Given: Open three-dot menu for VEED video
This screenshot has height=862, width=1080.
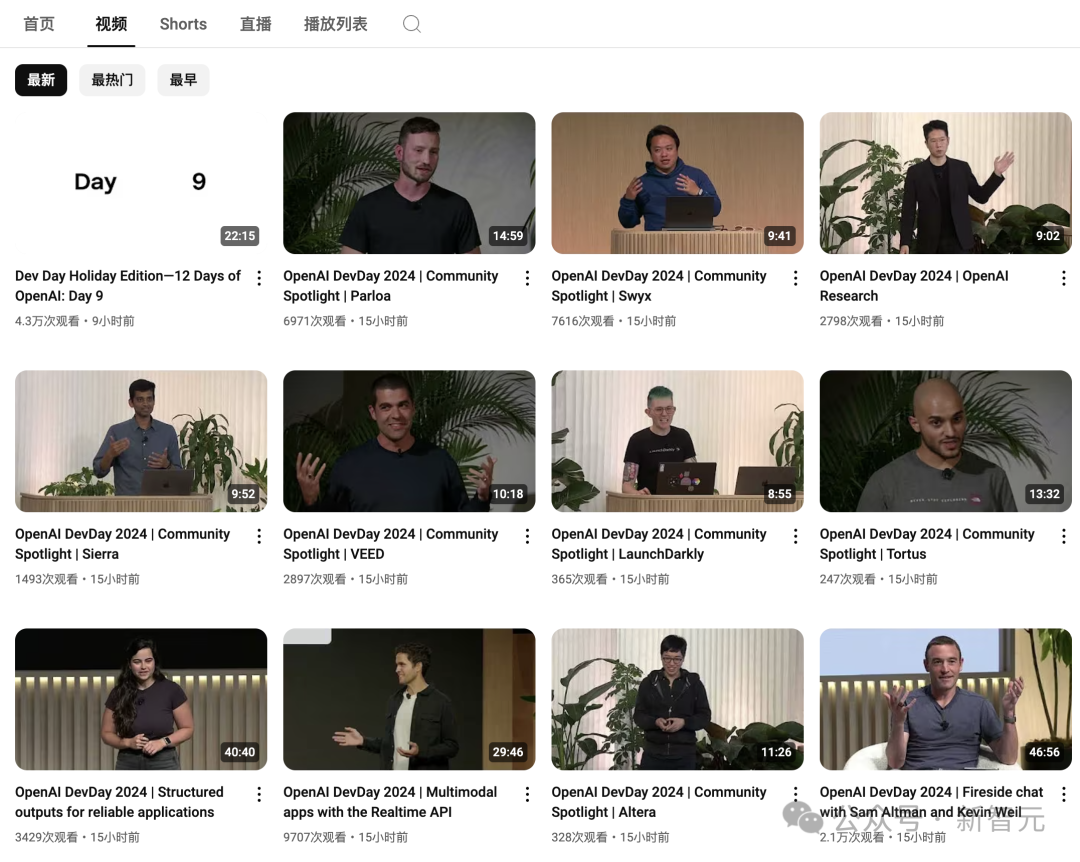Looking at the screenshot, I should coord(527,536).
